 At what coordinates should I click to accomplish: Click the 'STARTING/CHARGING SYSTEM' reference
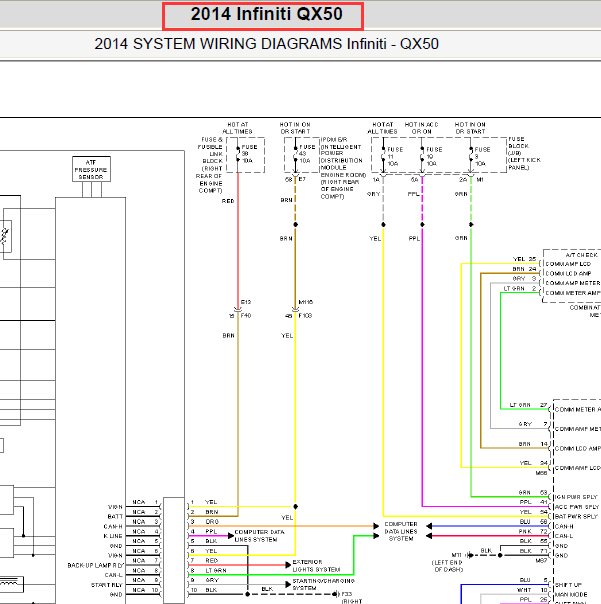(323, 585)
